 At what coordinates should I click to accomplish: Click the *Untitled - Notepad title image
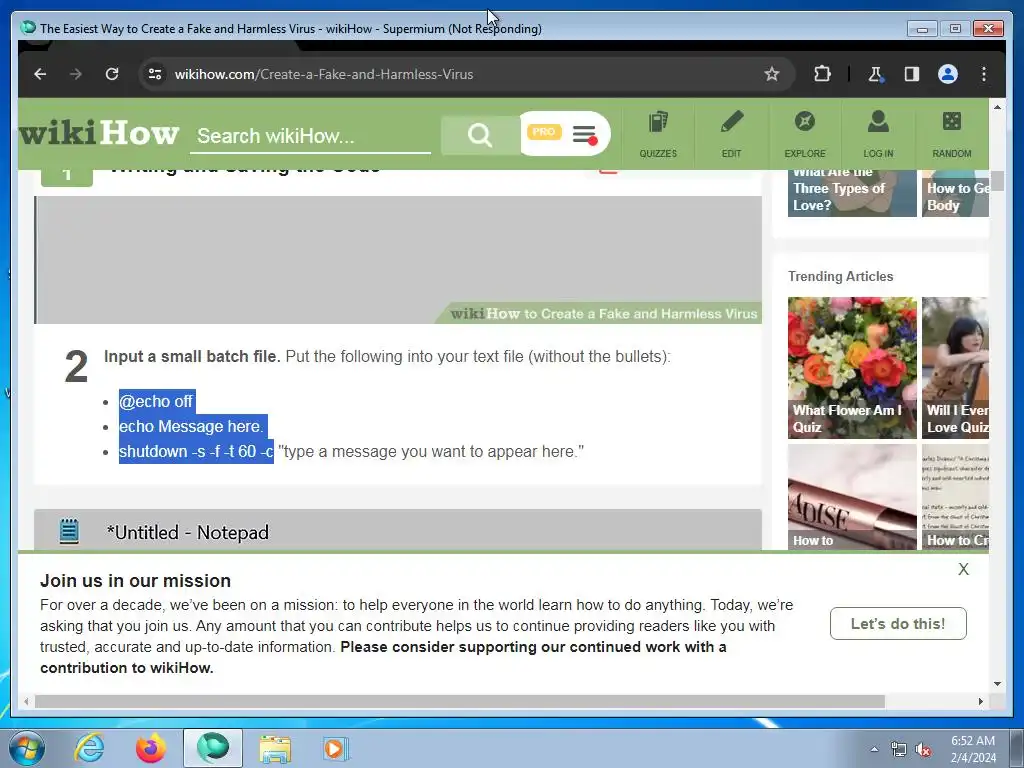(x=398, y=530)
